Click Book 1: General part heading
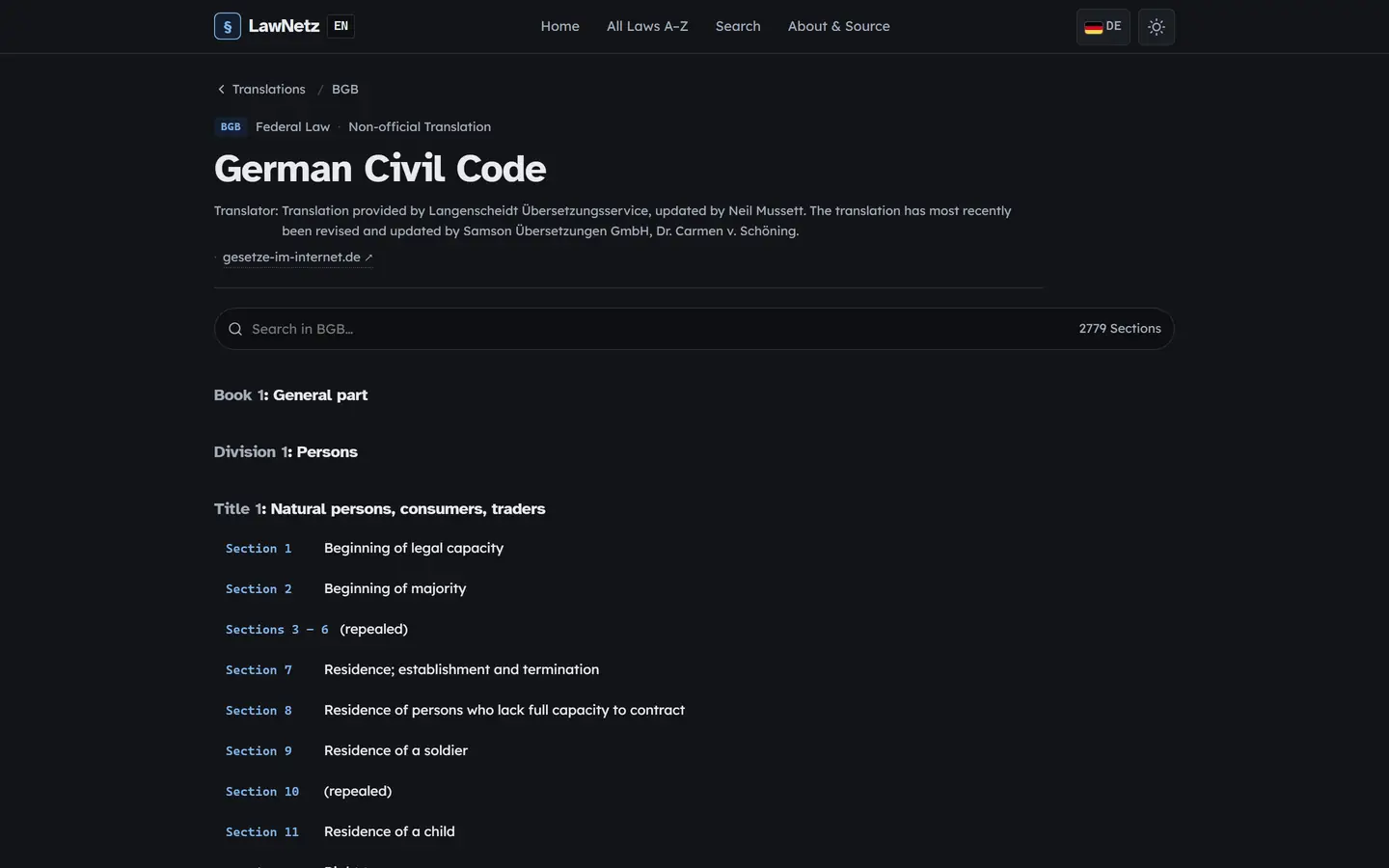Viewport: 1389px width, 868px height. pos(290,395)
